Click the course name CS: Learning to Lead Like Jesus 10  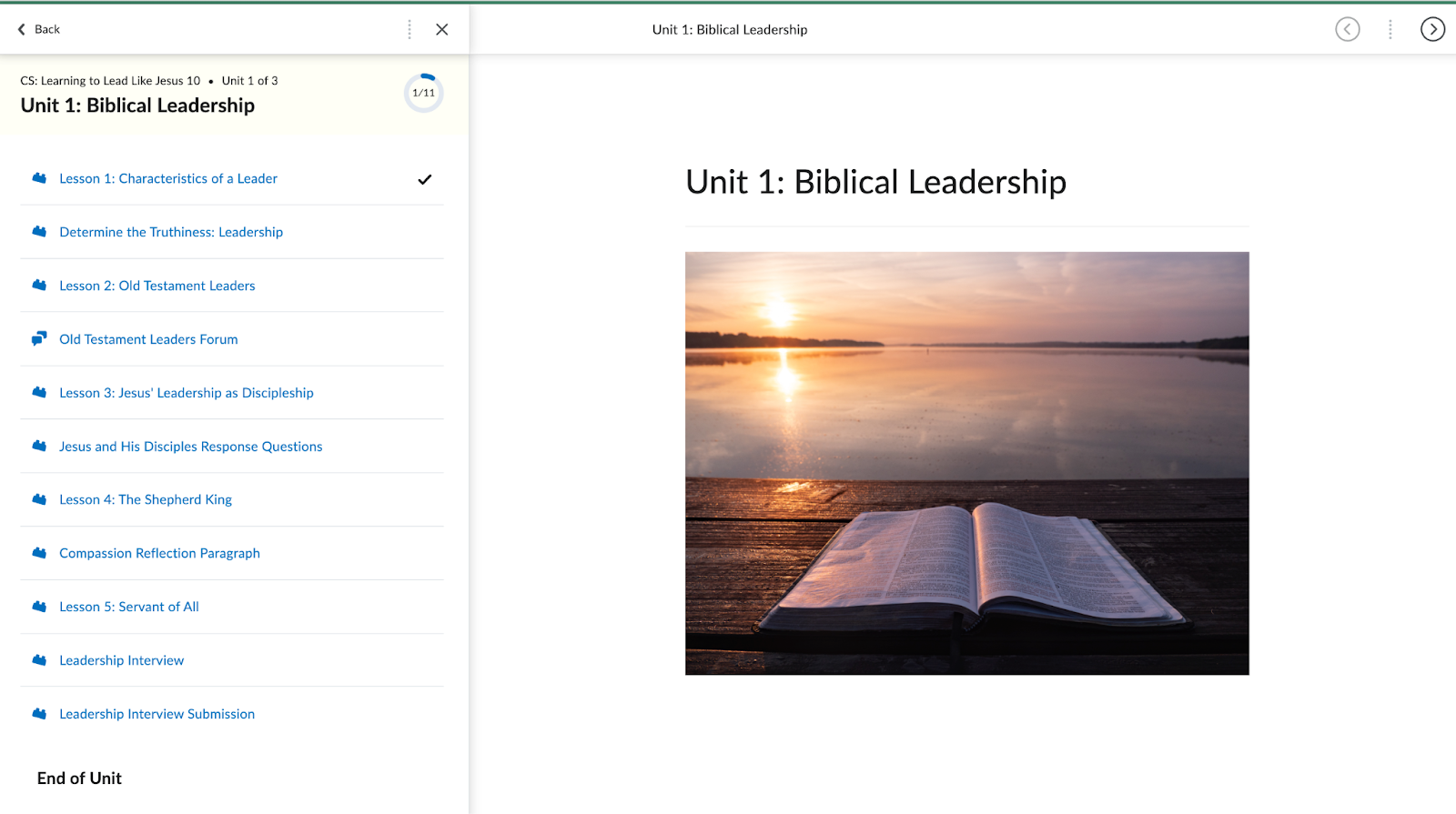coord(110,81)
